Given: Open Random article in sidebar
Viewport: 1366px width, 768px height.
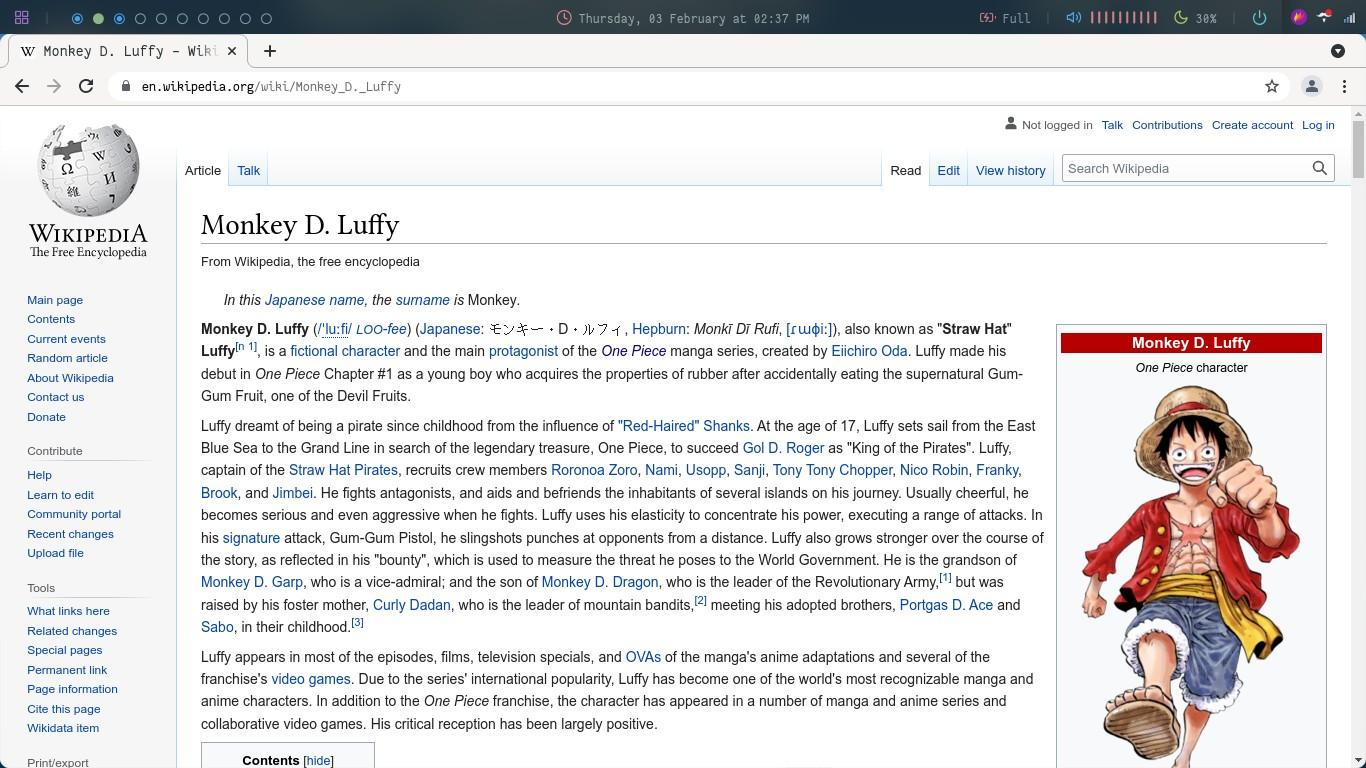Looking at the screenshot, I should (x=67, y=358).
